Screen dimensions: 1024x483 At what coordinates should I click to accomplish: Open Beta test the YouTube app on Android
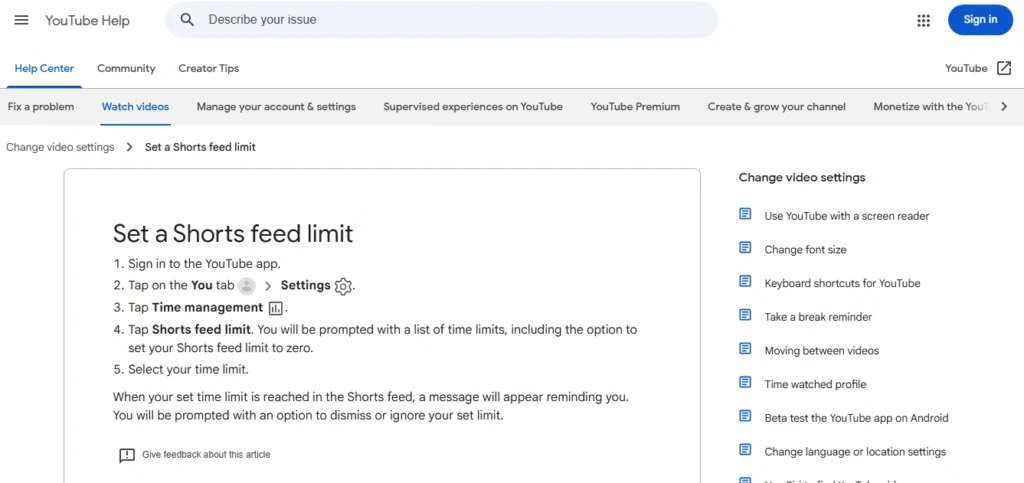point(856,418)
